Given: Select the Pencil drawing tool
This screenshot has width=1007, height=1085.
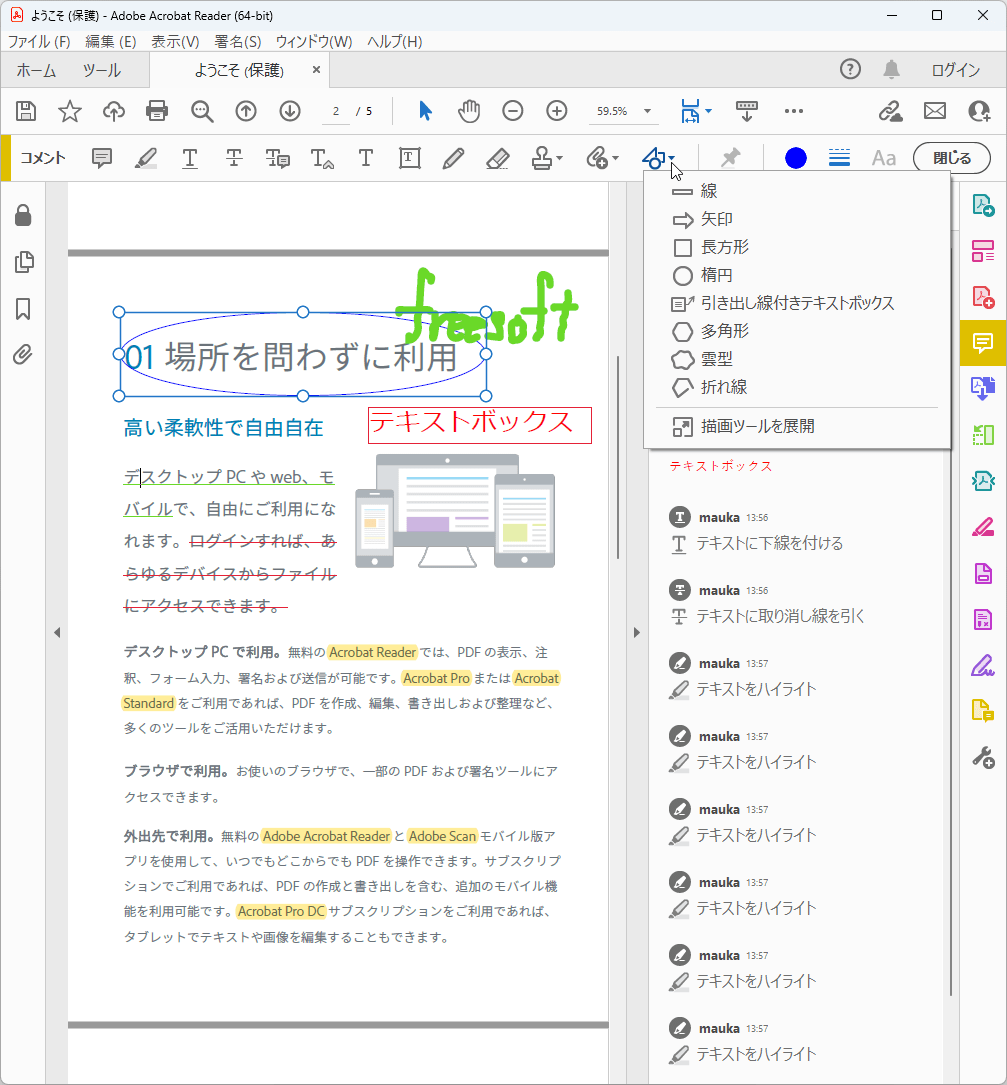Looking at the screenshot, I should (453, 158).
